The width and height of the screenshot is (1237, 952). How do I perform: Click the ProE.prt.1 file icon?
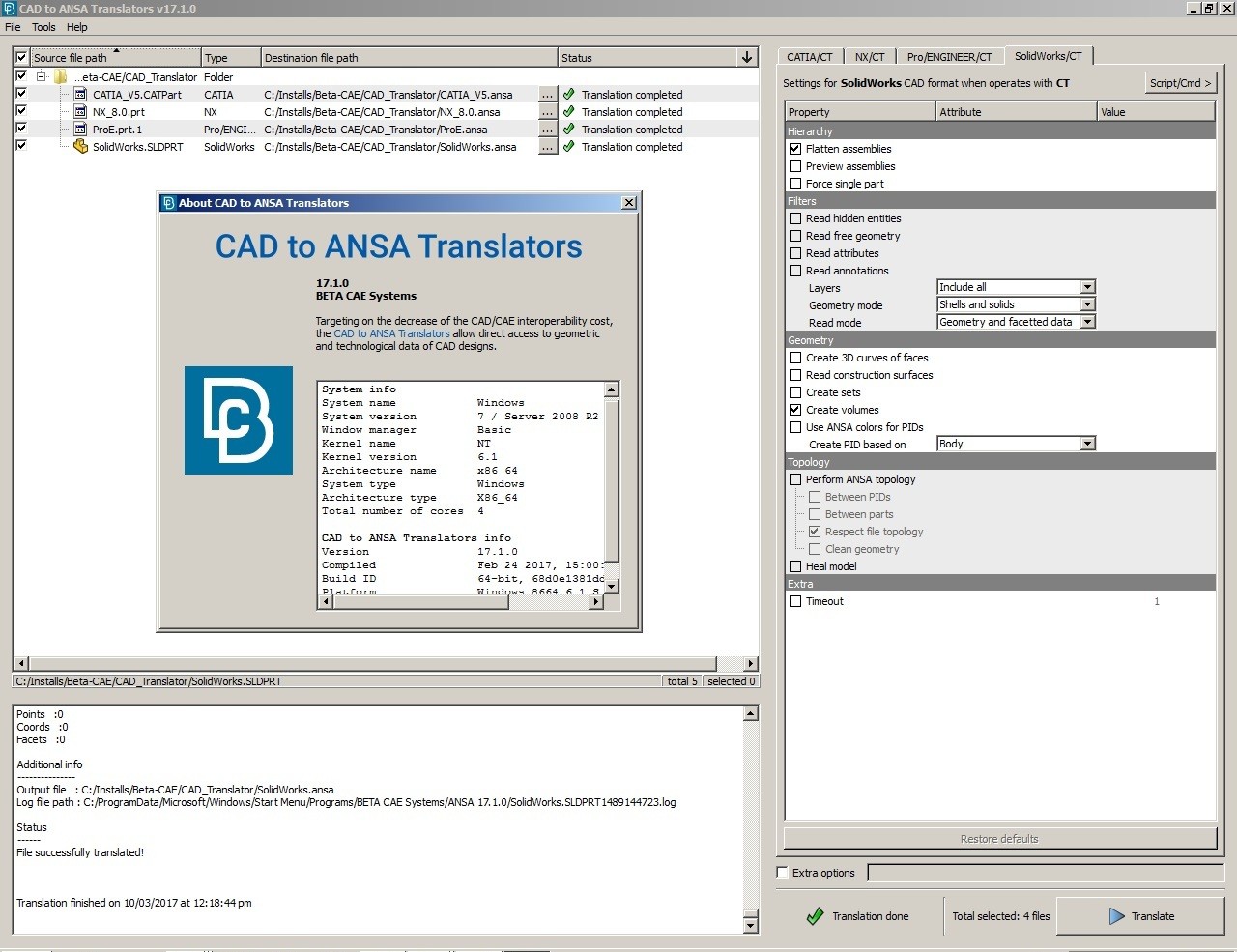[x=80, y=130]
